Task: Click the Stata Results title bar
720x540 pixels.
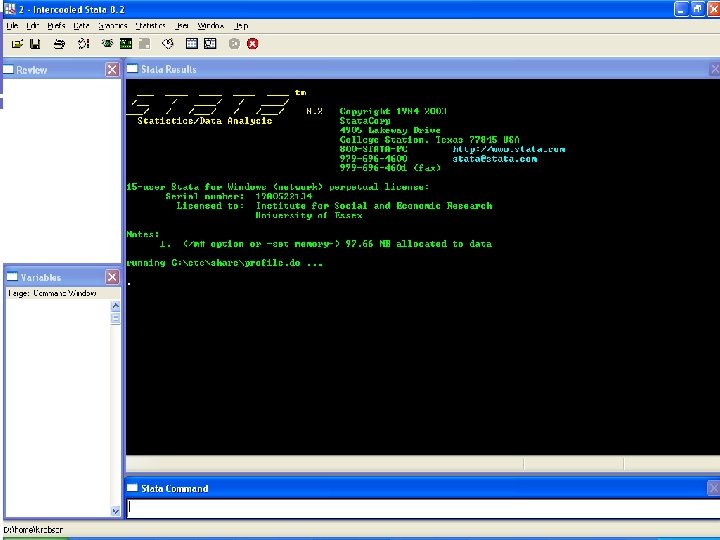Action: (423, 69)
